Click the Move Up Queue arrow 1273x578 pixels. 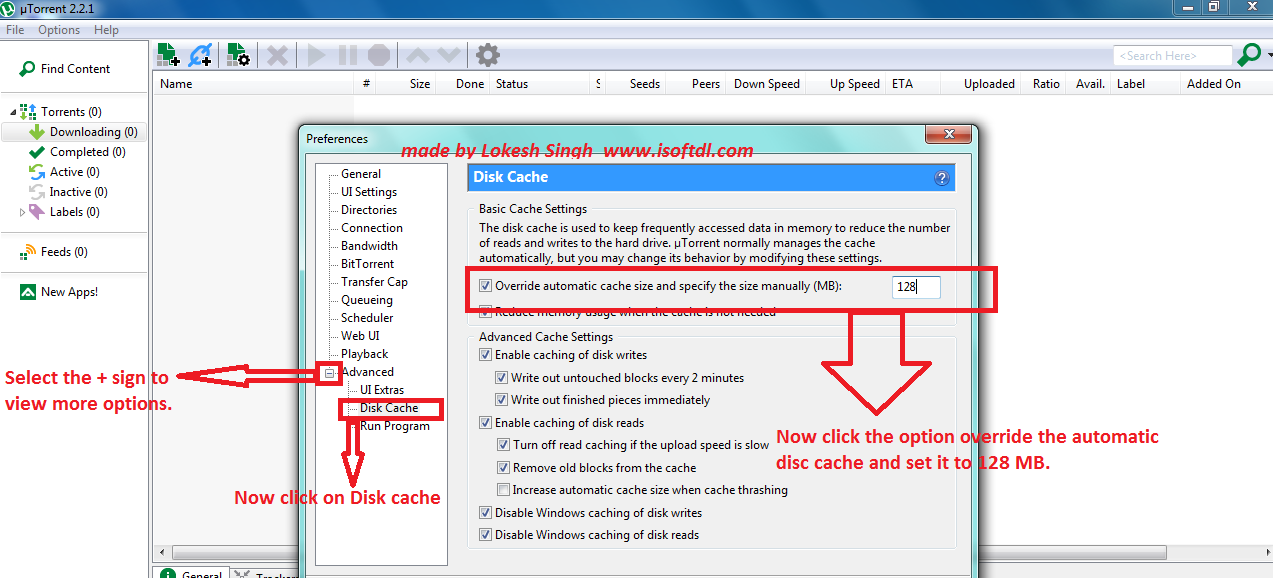click(418, 55)
